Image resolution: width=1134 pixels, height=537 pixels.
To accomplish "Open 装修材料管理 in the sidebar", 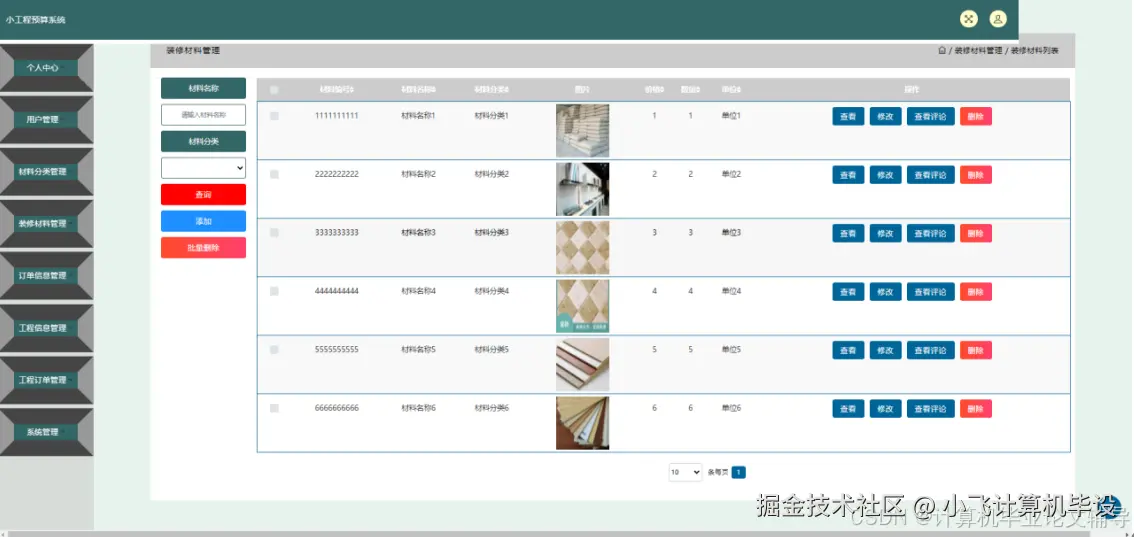I will pyautogui.click(x=46, y=224).
